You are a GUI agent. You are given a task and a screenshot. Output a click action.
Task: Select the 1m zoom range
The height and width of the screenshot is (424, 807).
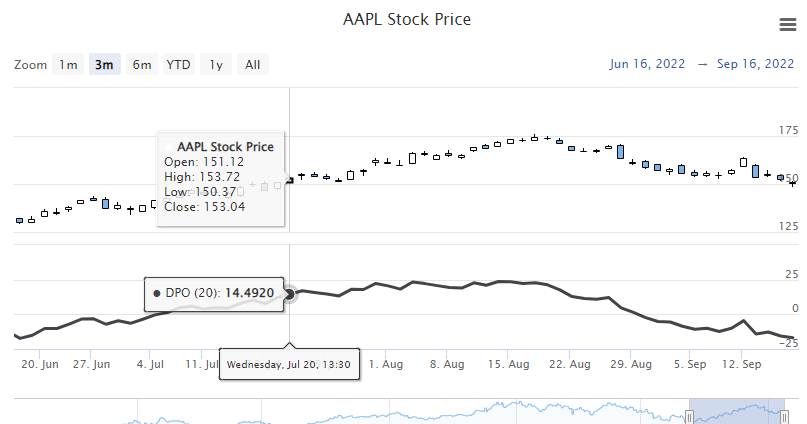68,65
